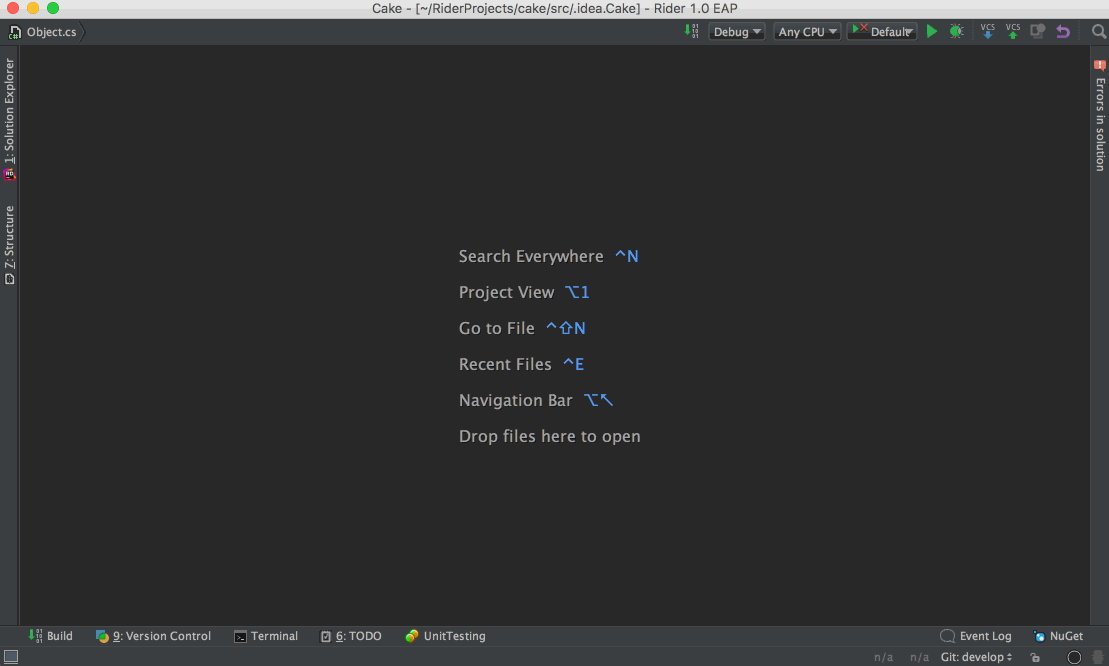Click the Event Log speech bubble icon
Image resolution: width=1109 pixels, height=666 pixels.
[x=947, y=636]
